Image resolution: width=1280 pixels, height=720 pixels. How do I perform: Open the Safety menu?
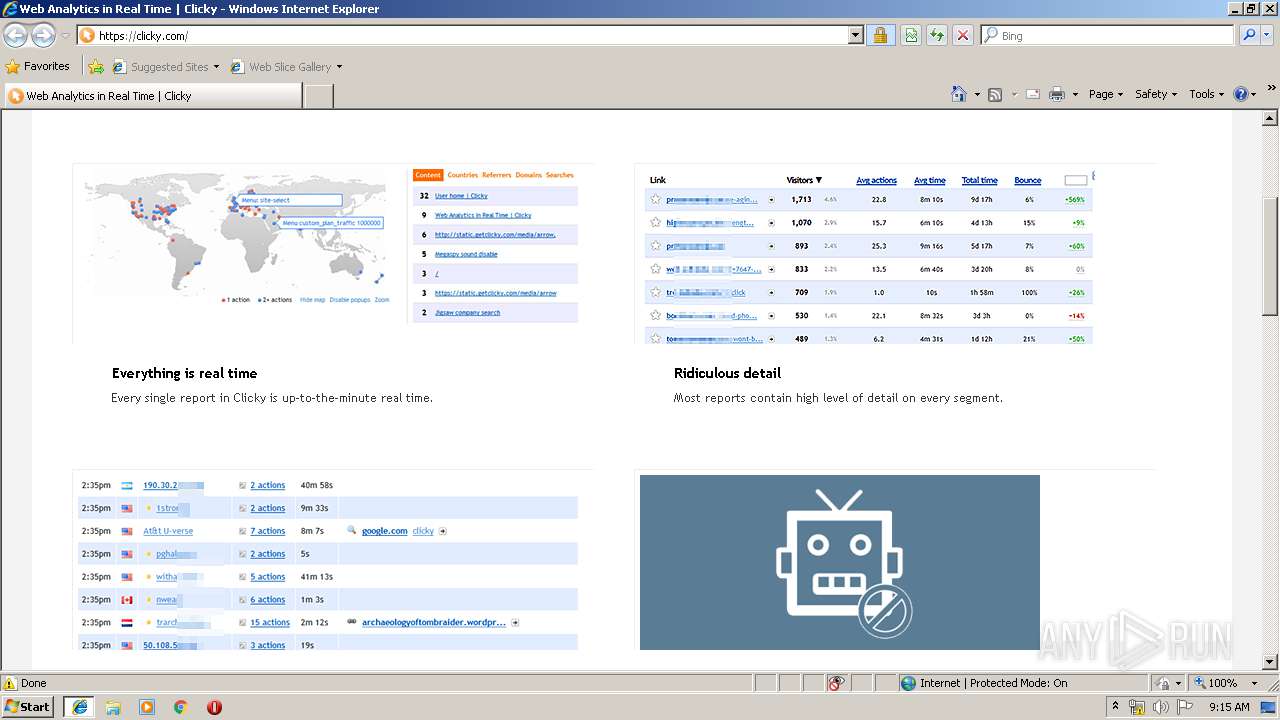[1156, 94]
